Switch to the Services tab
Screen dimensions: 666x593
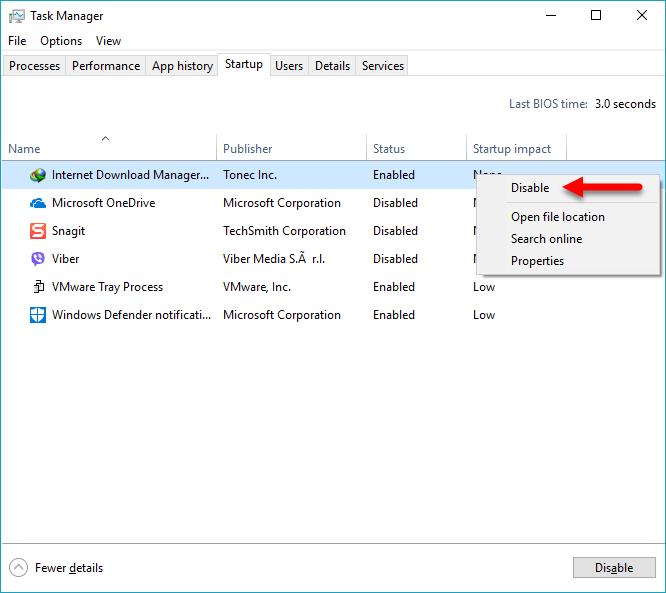[x=383, y=66]
